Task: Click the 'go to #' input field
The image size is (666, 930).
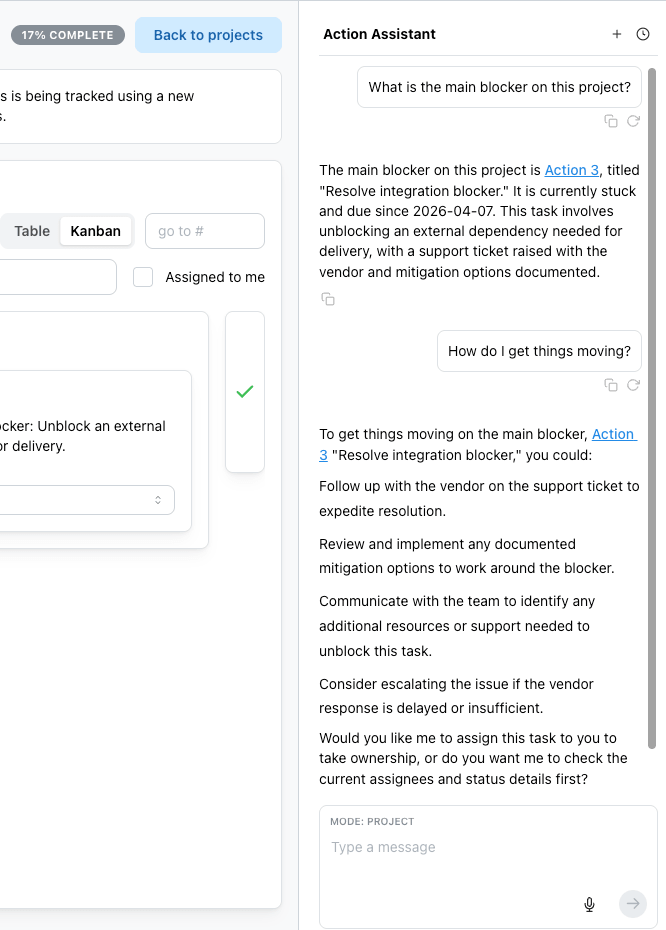Action: click(205, 231)
